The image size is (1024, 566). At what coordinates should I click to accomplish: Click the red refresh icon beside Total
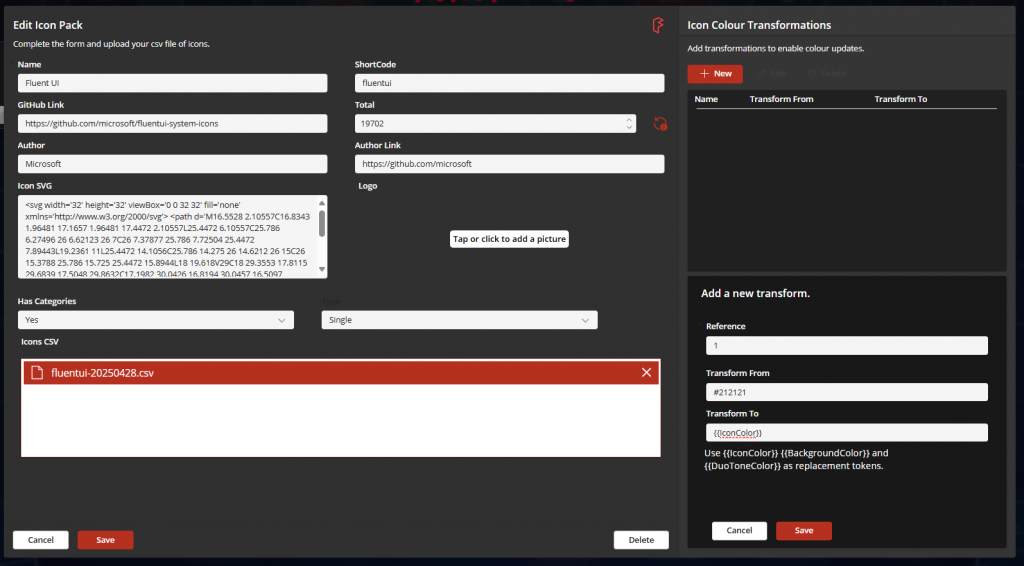click(659, 124)
